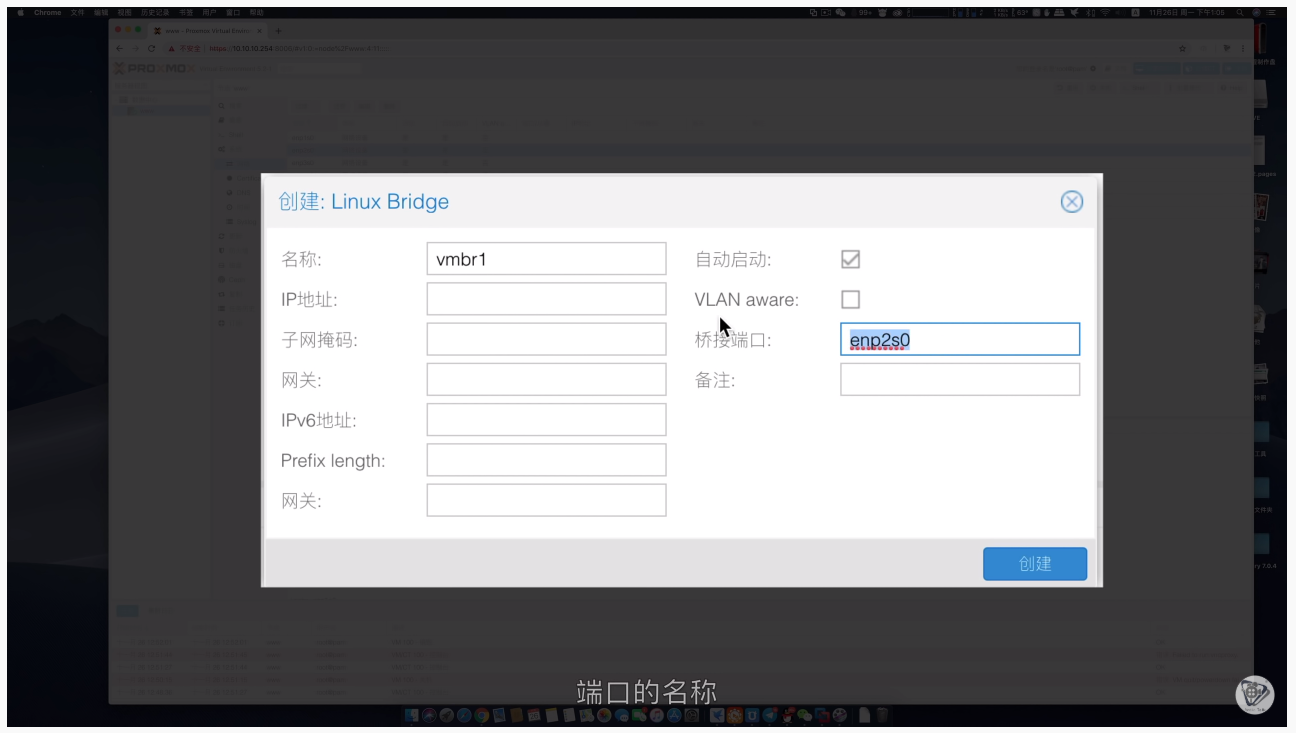This screenshot has width=1296, height=733.
Task: Launch App Store from the dock
Action: pyautogui.click(x=674, y=715)
